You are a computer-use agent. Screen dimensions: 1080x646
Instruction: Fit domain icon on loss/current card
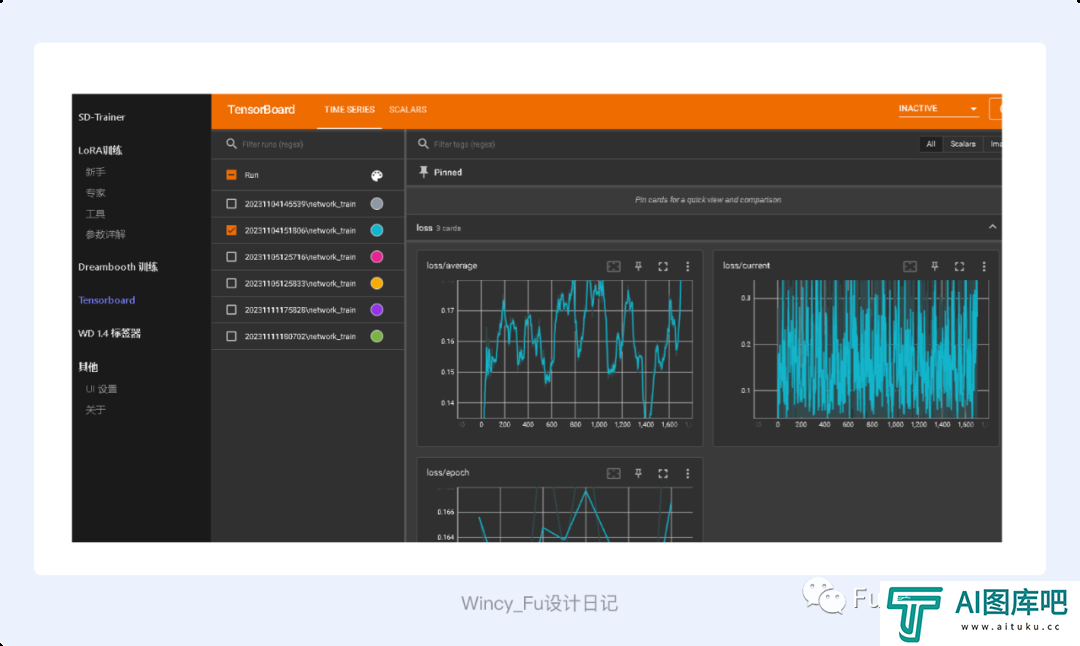click(x=910, y=267)
